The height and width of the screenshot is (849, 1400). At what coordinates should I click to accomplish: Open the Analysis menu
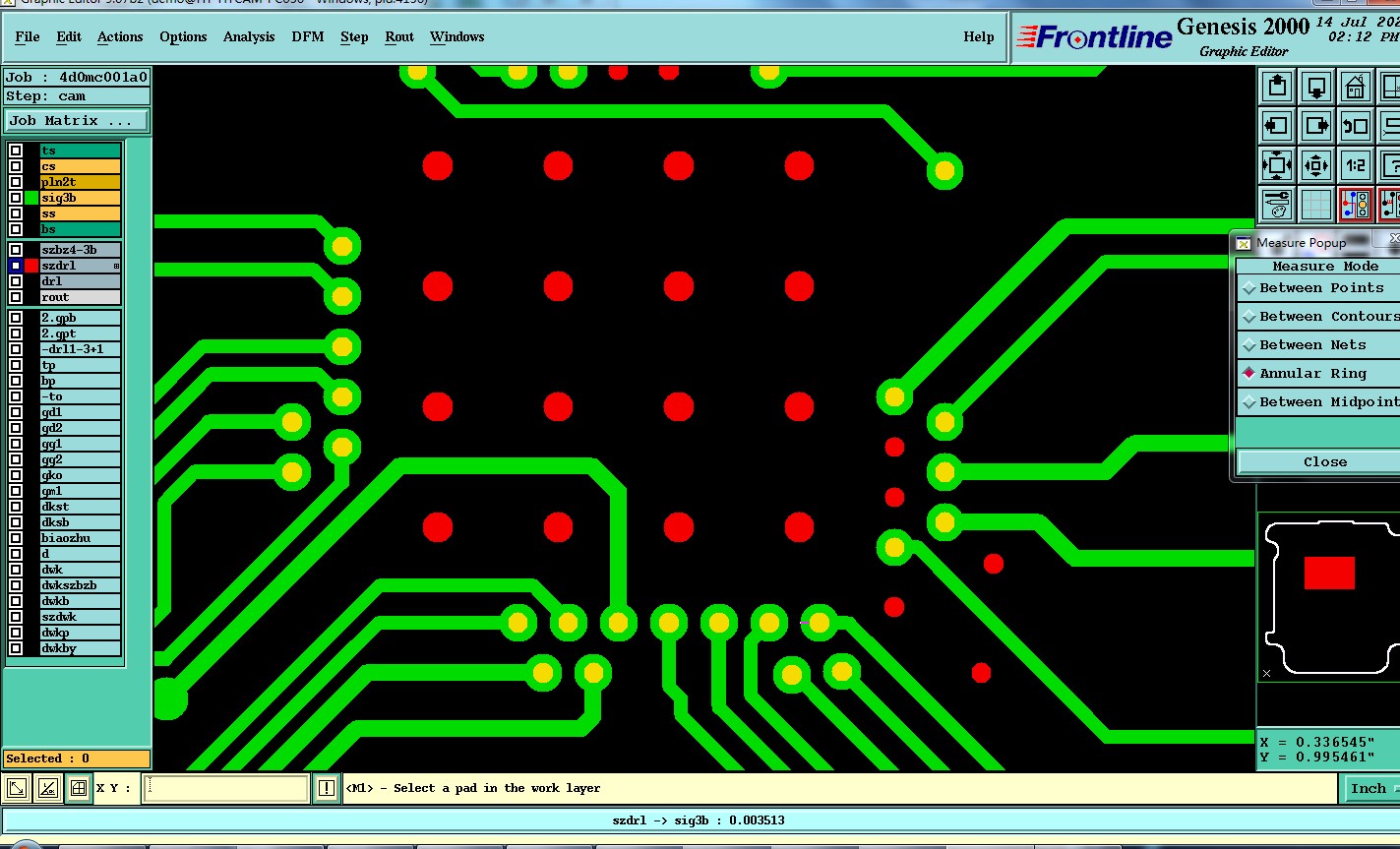tap(249, 36)
